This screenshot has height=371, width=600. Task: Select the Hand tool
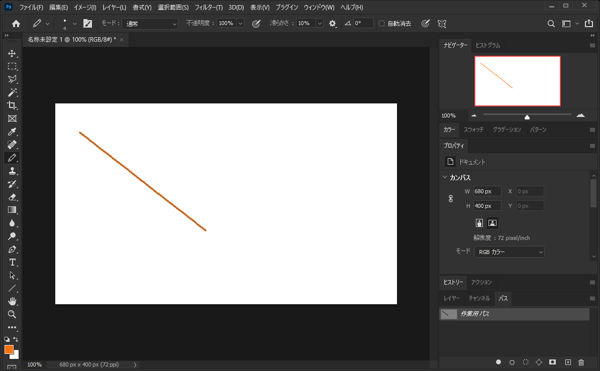click(x=12, y=301)
